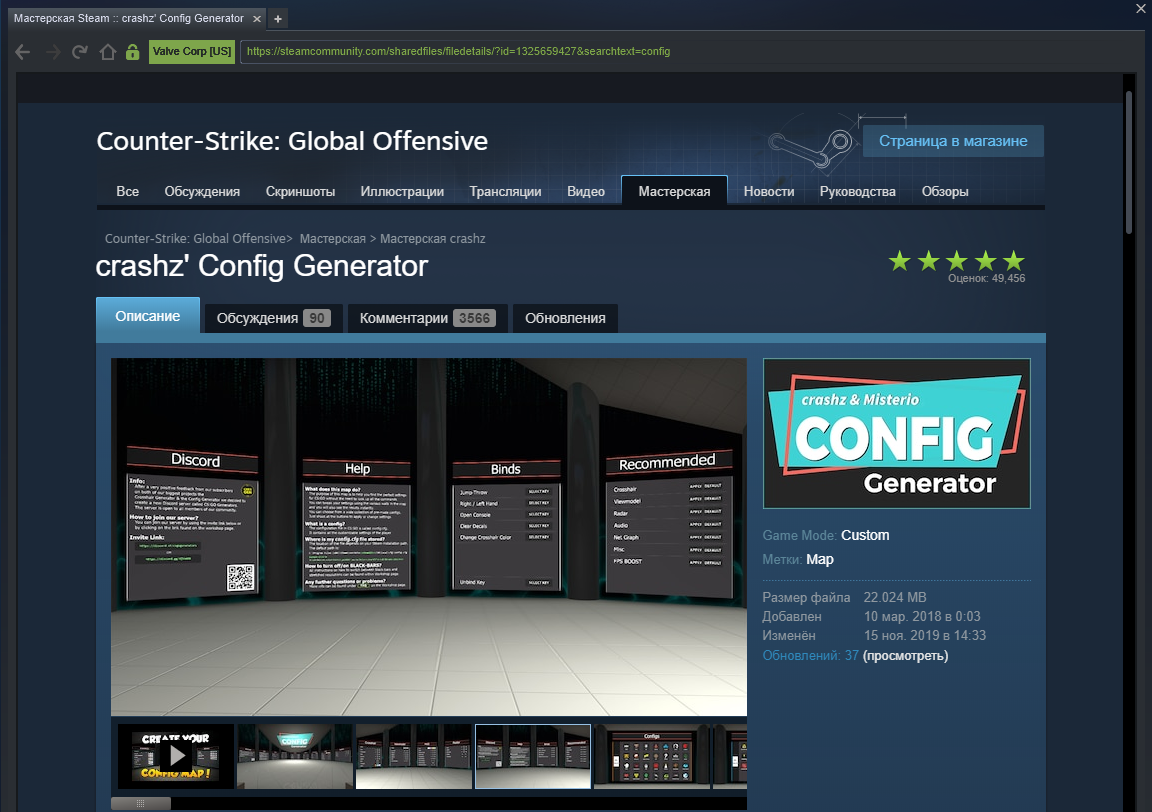The width and height of the screenshot is (1152, 812).
Task: Open the Иллюстрации tab
Action: (x=402, y=191)
